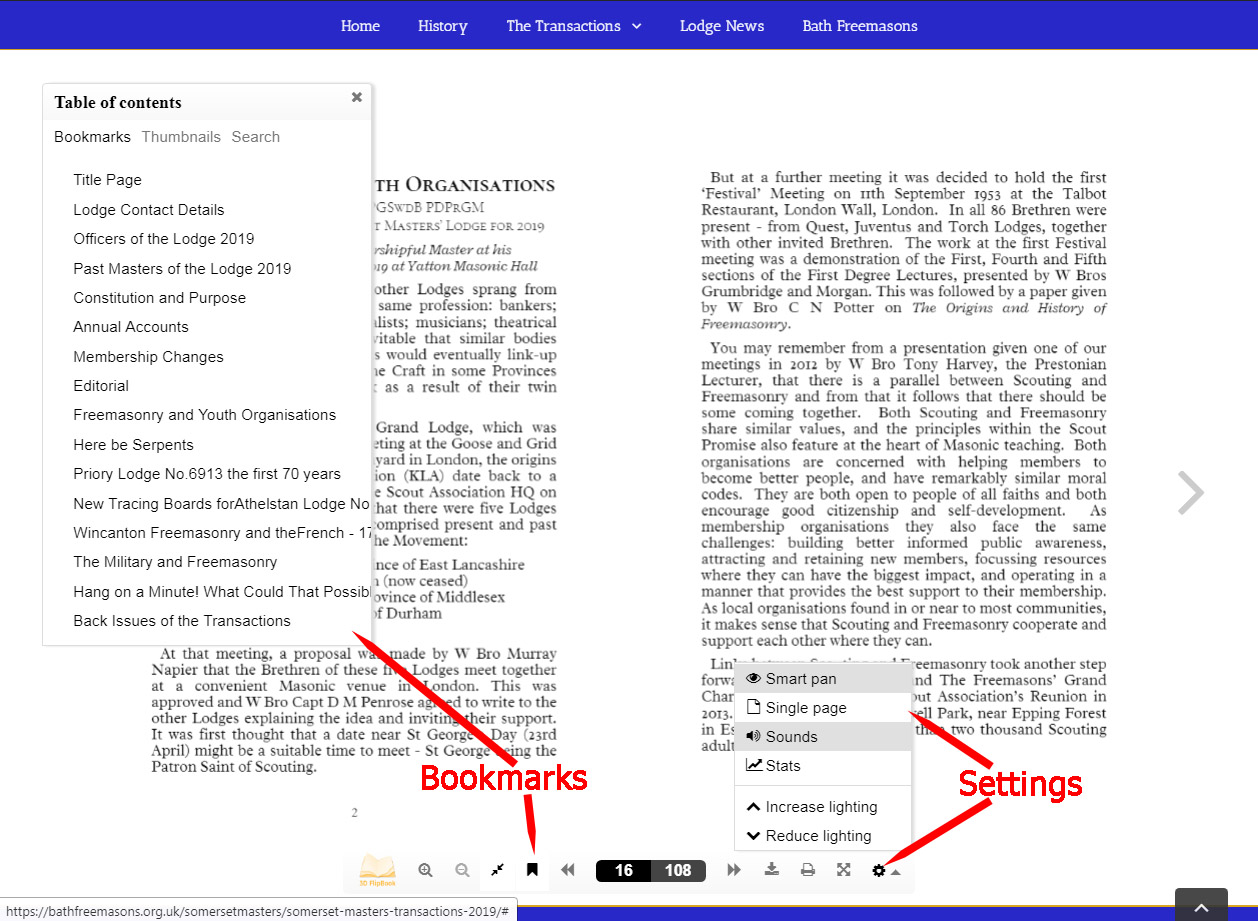The width and height of the screenshot is (1258, 921).
Task: Toggle the bookmark table of contents icon
Action: 532,870
